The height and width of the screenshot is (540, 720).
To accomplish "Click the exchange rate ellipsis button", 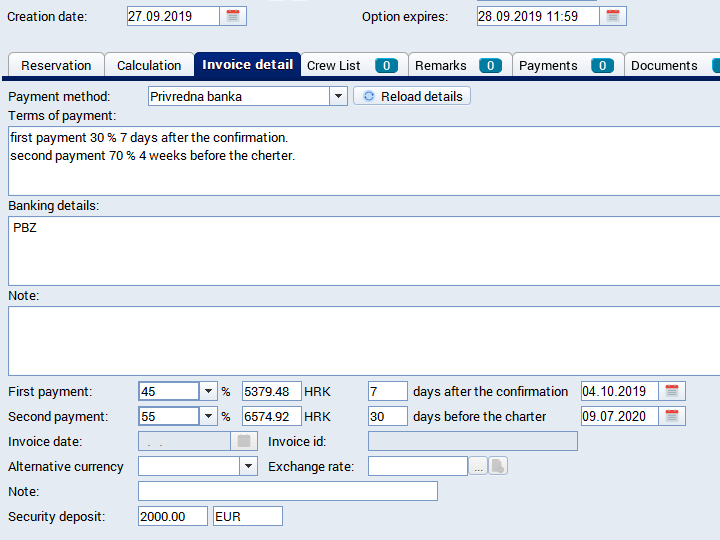I will (479, 466).
